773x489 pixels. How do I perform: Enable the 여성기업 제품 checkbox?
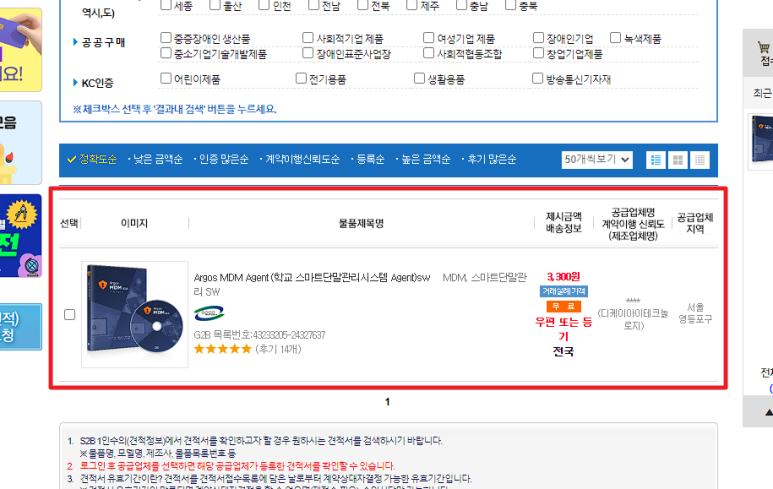429,37
